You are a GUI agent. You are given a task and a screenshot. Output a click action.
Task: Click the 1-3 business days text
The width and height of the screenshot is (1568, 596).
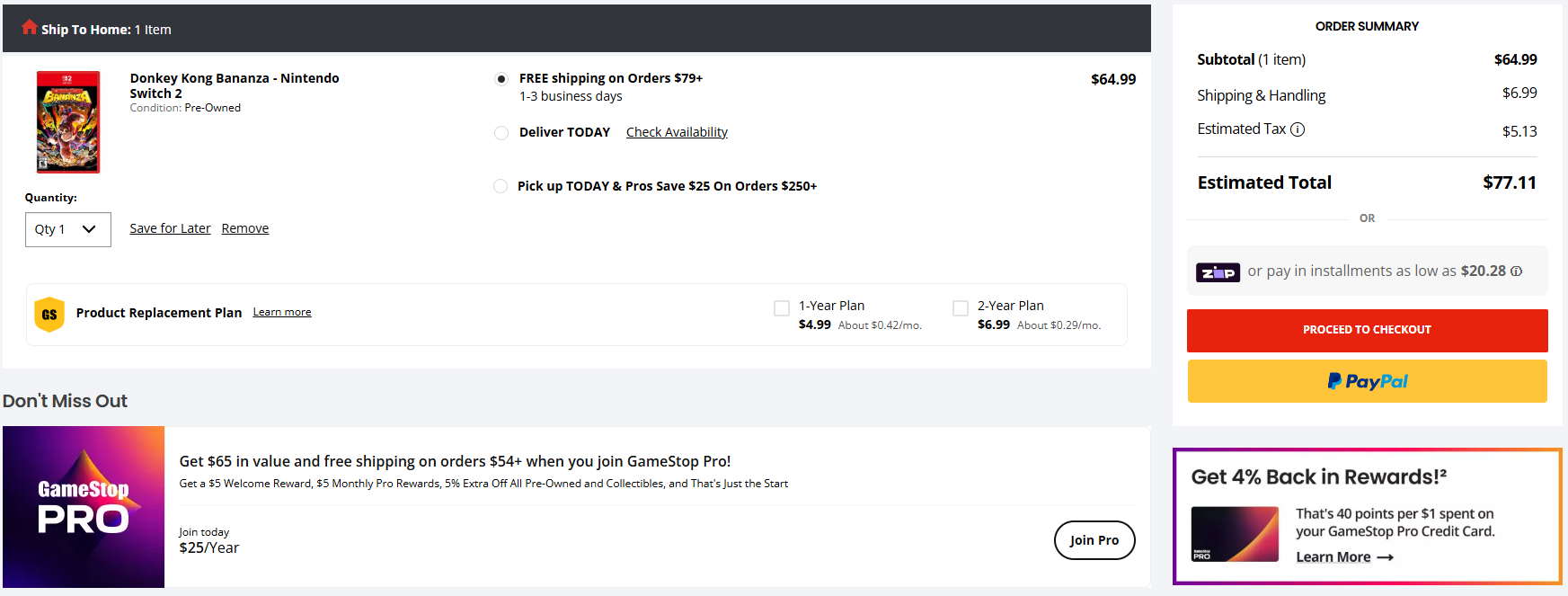571,96
